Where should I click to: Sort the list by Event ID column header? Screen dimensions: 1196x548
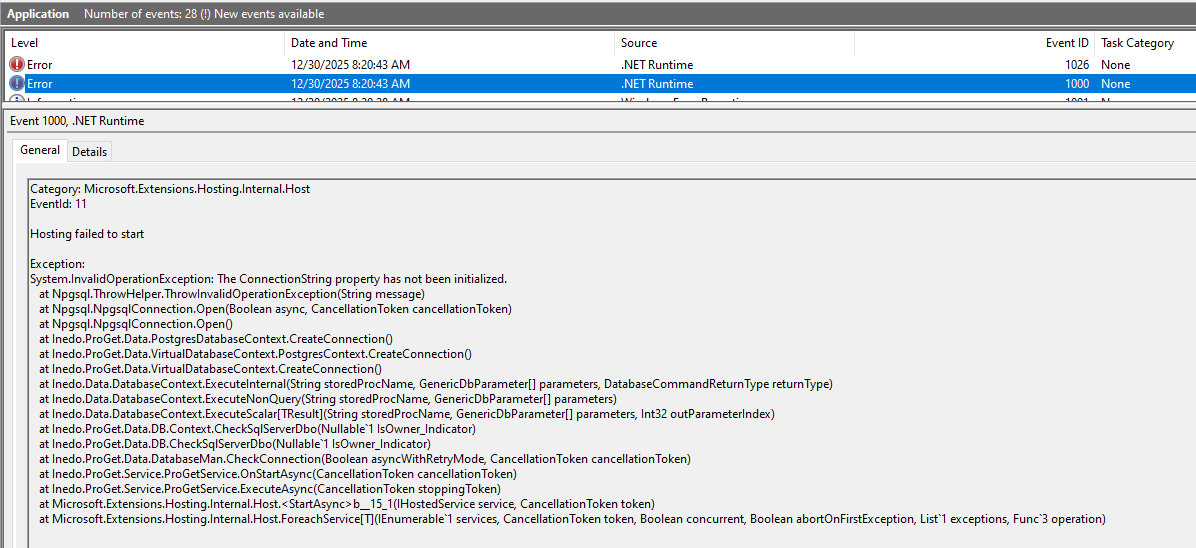tap(1067, 43)
